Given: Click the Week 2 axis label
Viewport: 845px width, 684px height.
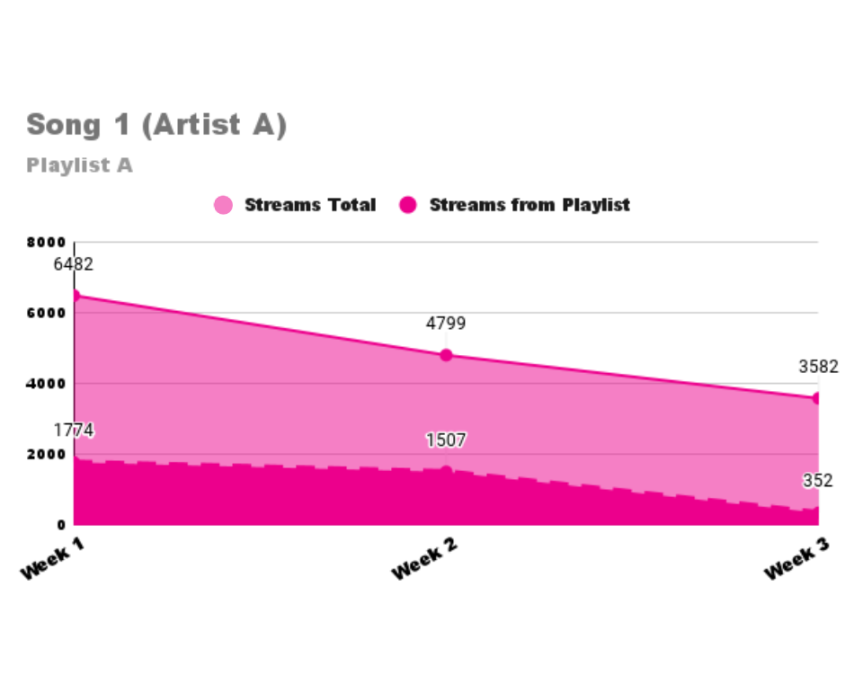Looking at the screenshot, I should (424, 558).
